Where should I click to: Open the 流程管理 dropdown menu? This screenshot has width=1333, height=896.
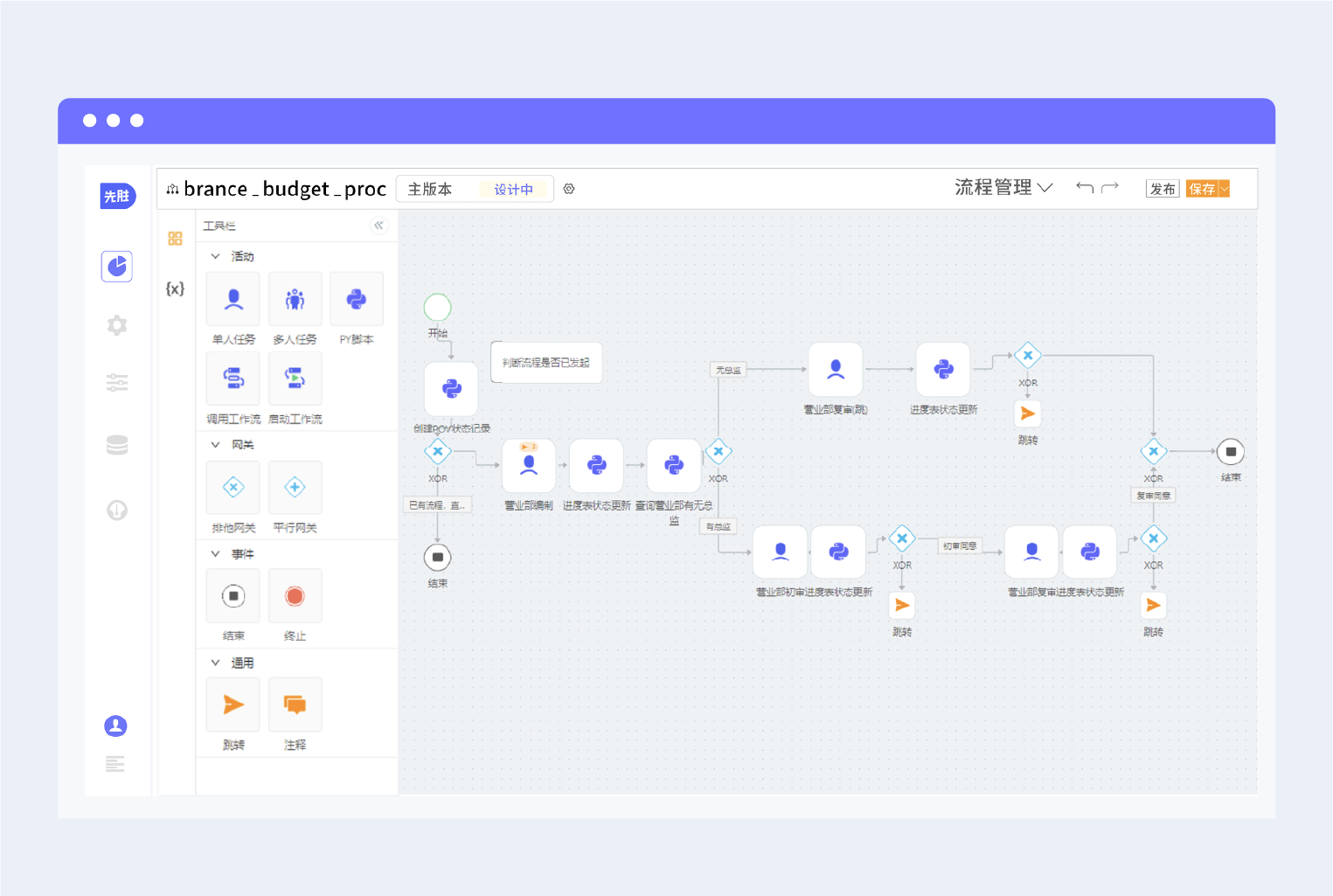[1003, 187]
